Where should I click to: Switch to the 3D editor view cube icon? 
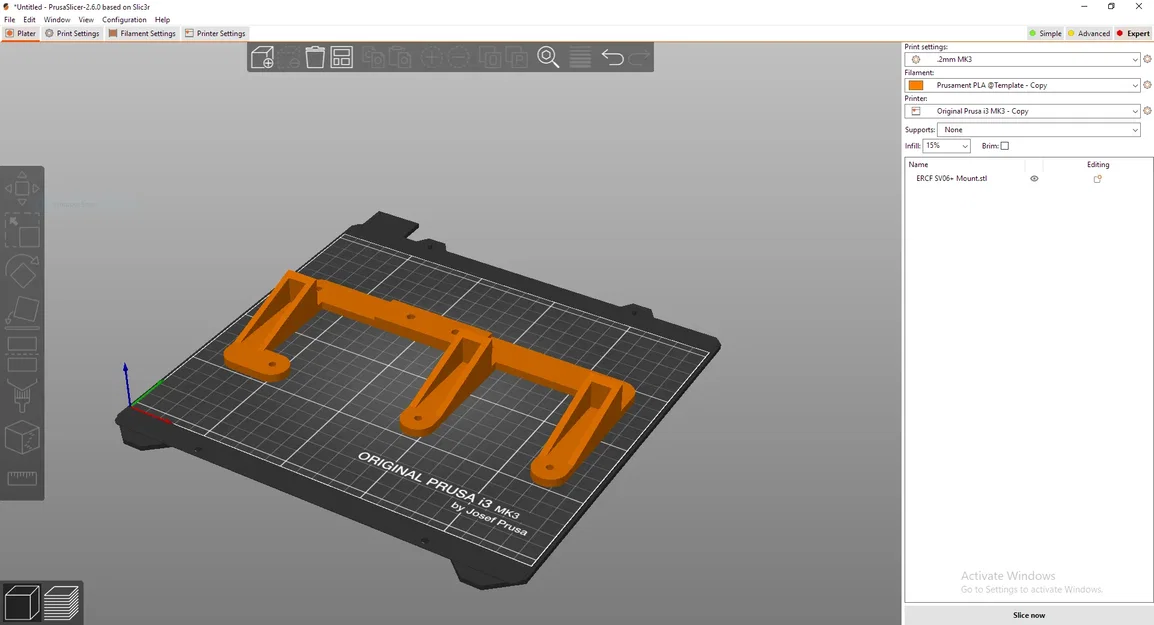pyautogui.click(x=22, y=602)
